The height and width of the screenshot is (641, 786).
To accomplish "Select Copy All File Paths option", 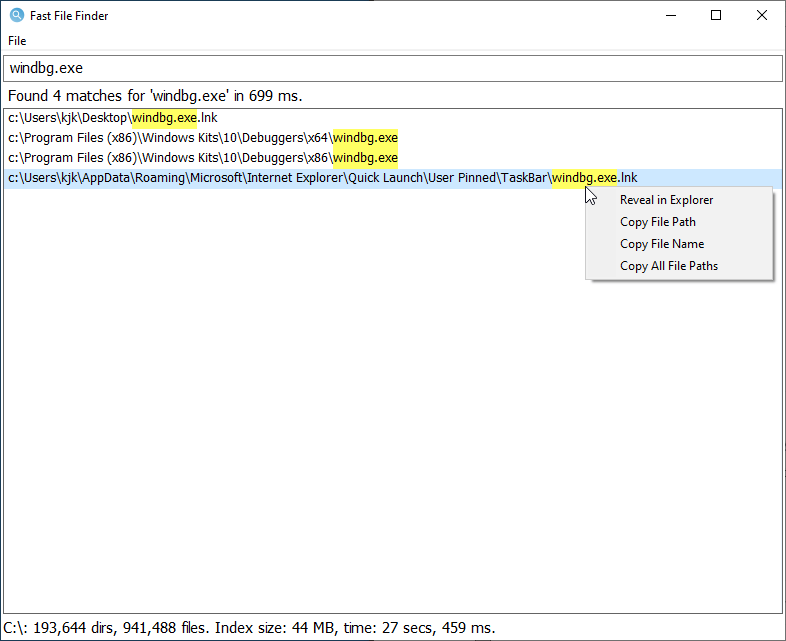I will (x=668, y=266).
